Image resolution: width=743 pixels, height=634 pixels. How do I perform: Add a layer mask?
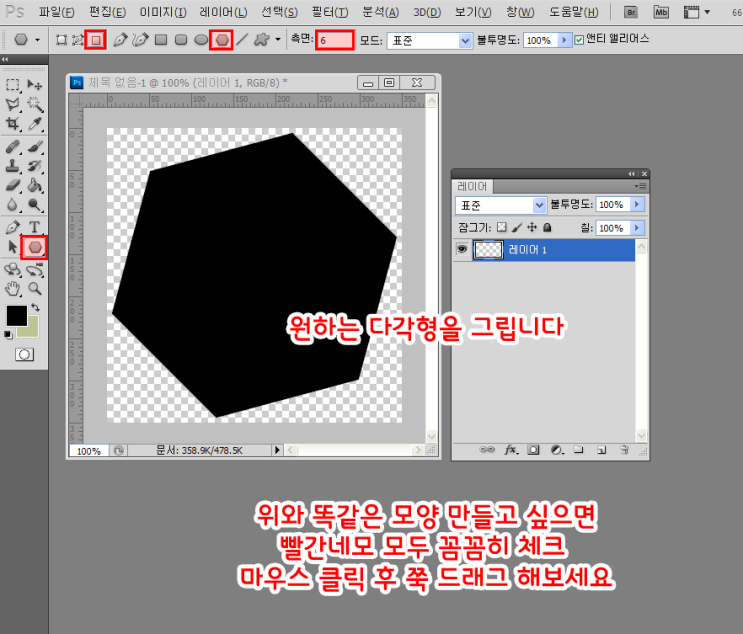pyautogui.click(x=533, y=449)
